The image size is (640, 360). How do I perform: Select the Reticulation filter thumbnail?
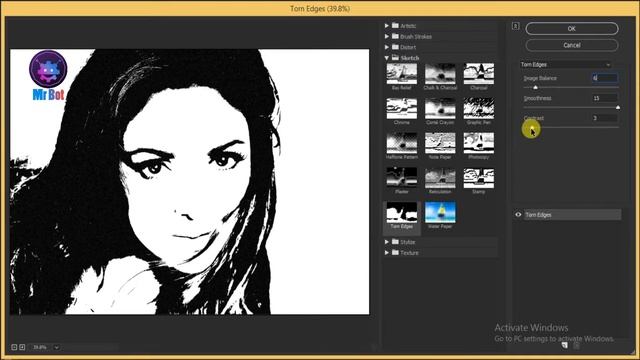440,178
